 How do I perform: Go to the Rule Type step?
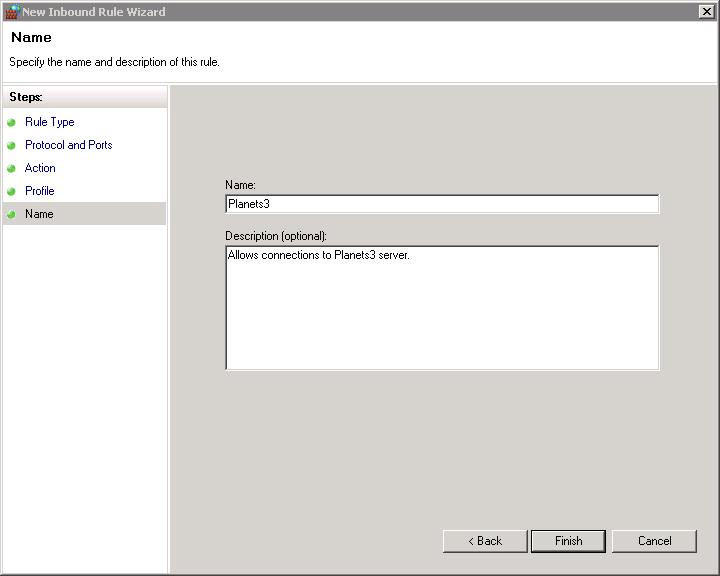[49, 122]
